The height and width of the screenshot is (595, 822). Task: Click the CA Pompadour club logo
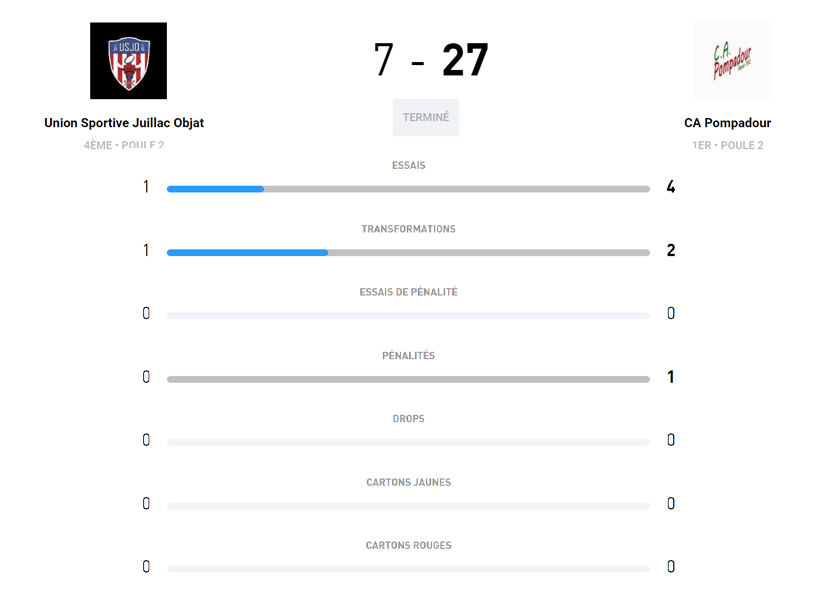pos(732,61)
